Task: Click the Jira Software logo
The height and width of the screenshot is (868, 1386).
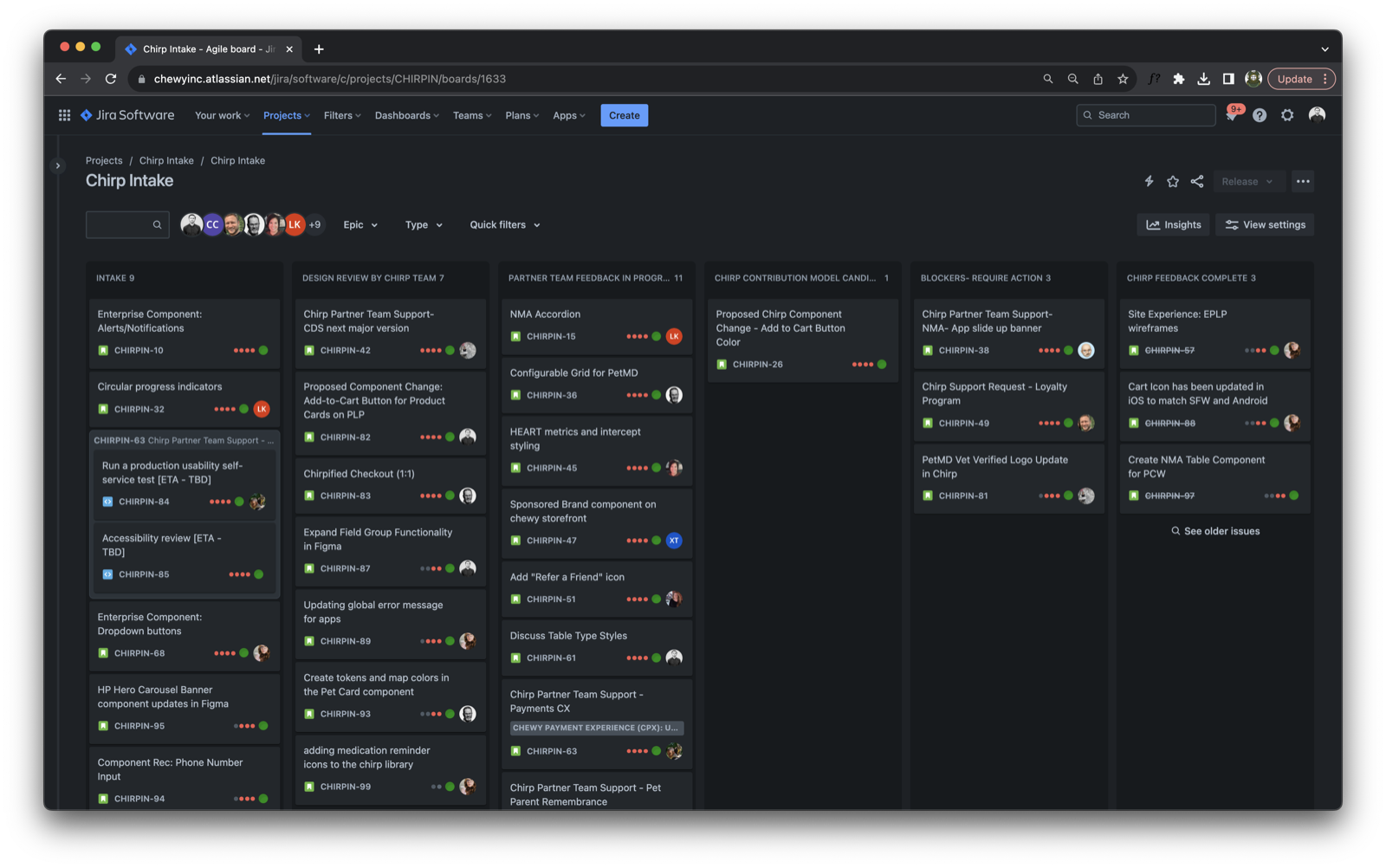Action: tap(127, 115)
